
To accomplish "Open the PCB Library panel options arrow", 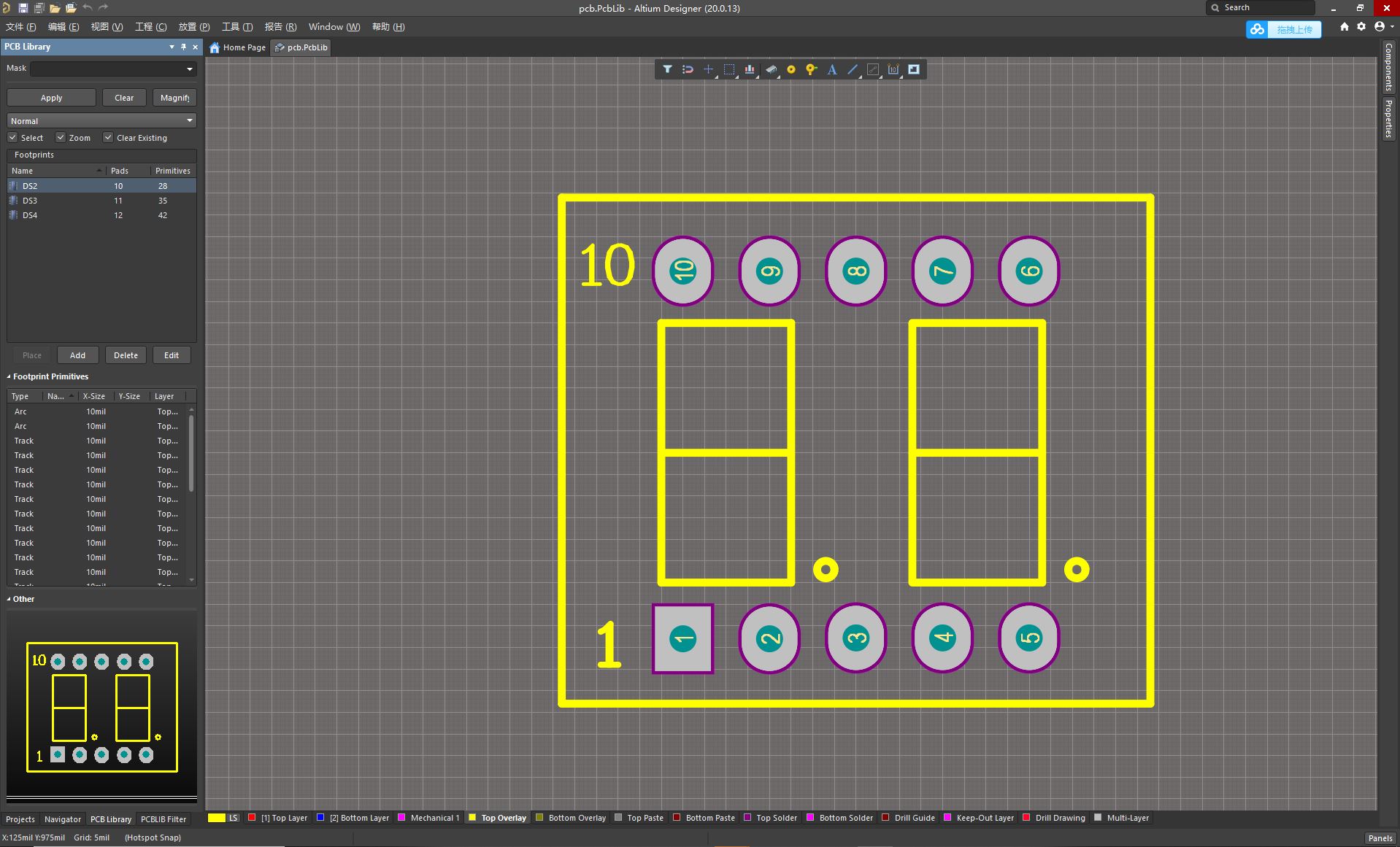I will [172, 47].
